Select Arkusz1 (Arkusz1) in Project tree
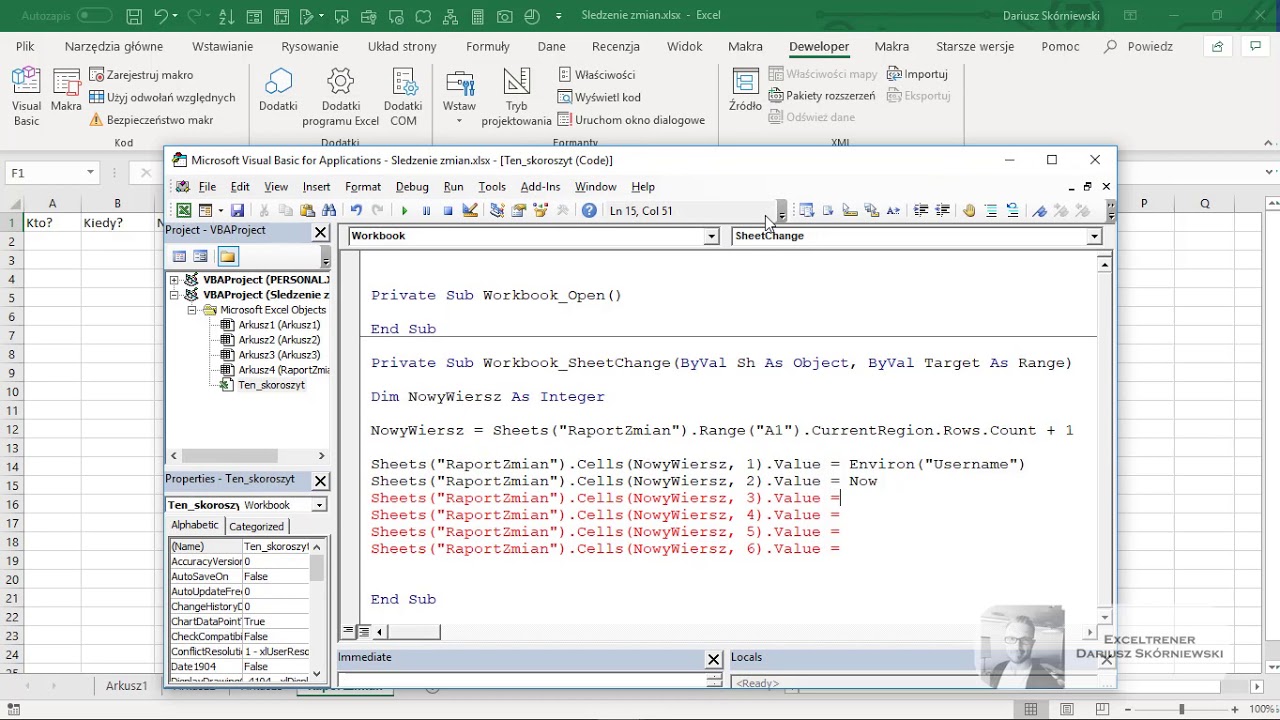The image size is (1280, 720). coord(270,325)
